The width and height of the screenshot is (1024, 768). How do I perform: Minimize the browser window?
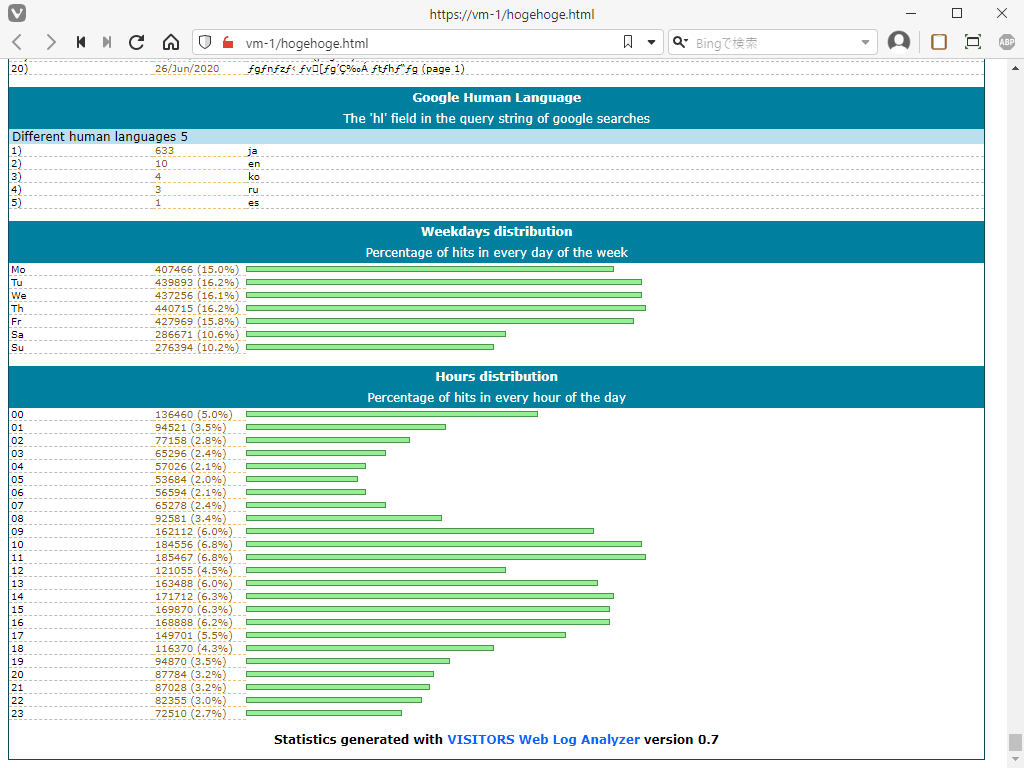(x=911, y=13)
